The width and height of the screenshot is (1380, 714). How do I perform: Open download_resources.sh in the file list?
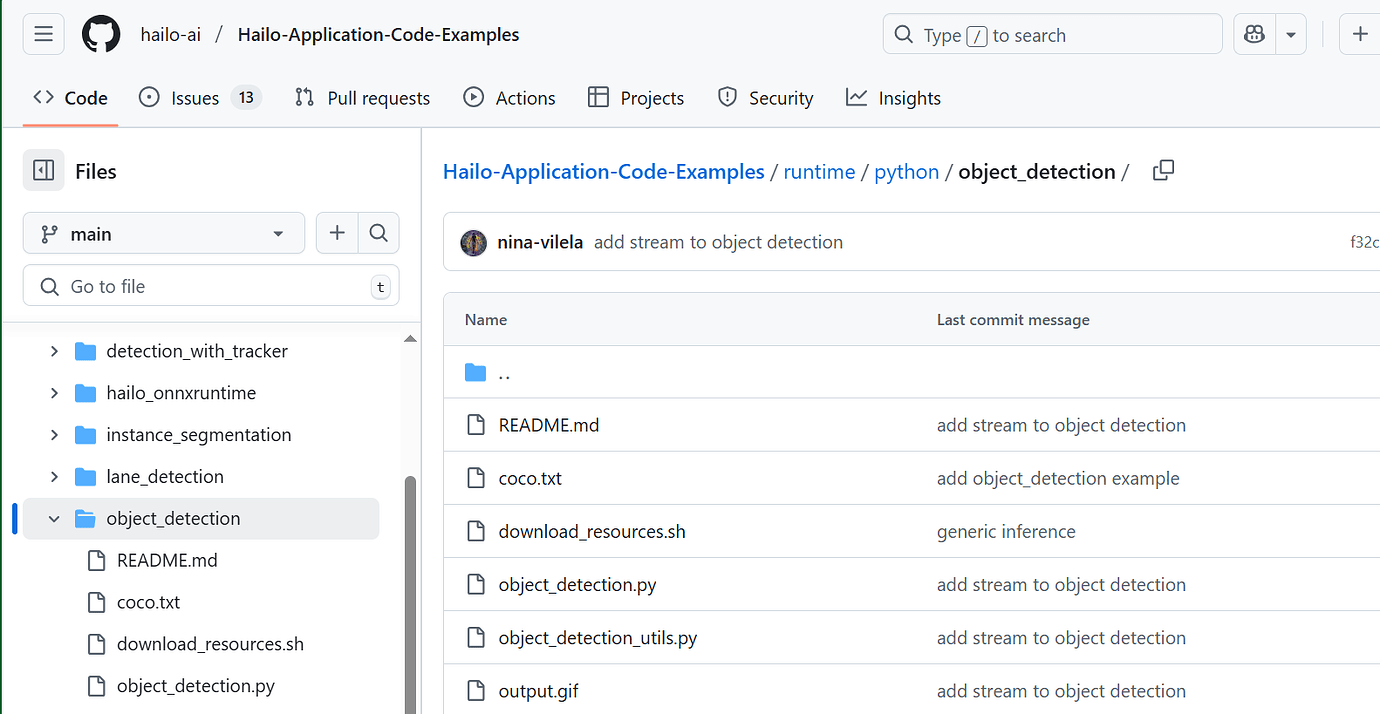[x=592, y=531]
